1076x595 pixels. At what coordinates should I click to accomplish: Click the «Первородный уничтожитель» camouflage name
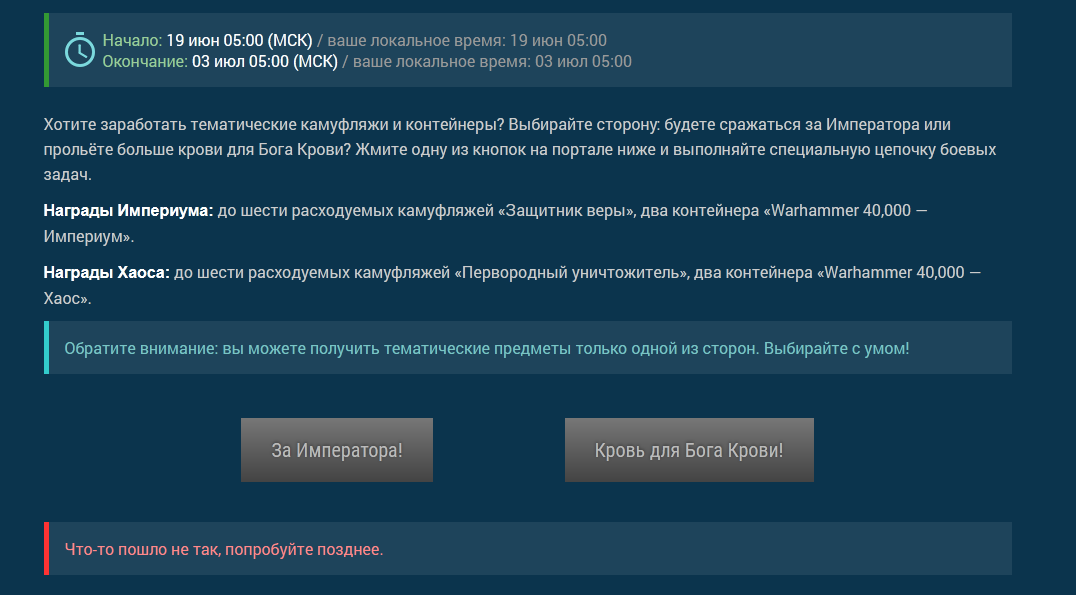coord(569,272)
